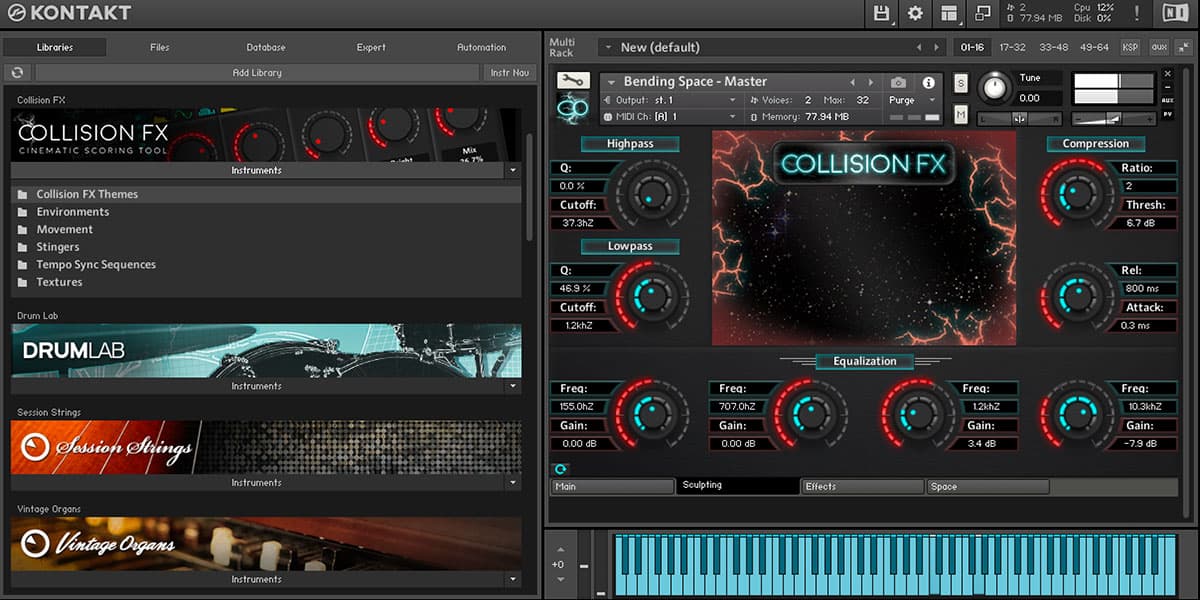Open Kontakt options with the gear icon
This screenshot has width=1200, height=600.
tap(915, 14)
